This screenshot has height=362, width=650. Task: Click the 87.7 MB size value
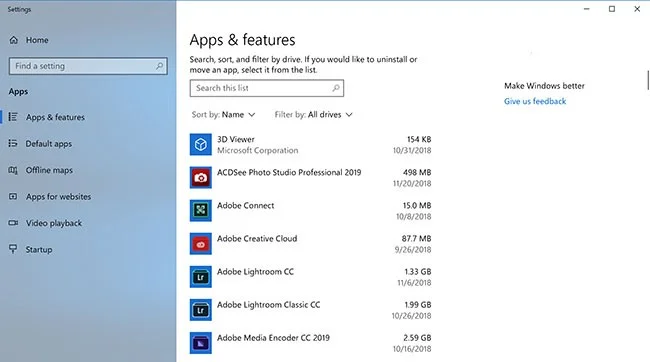click(x=416, y=239)
